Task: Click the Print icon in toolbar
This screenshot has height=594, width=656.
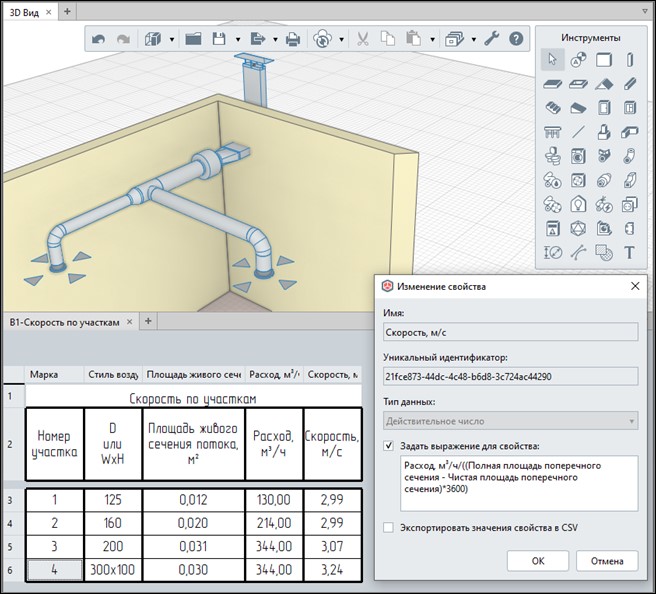Action: (x=293, y=40)
